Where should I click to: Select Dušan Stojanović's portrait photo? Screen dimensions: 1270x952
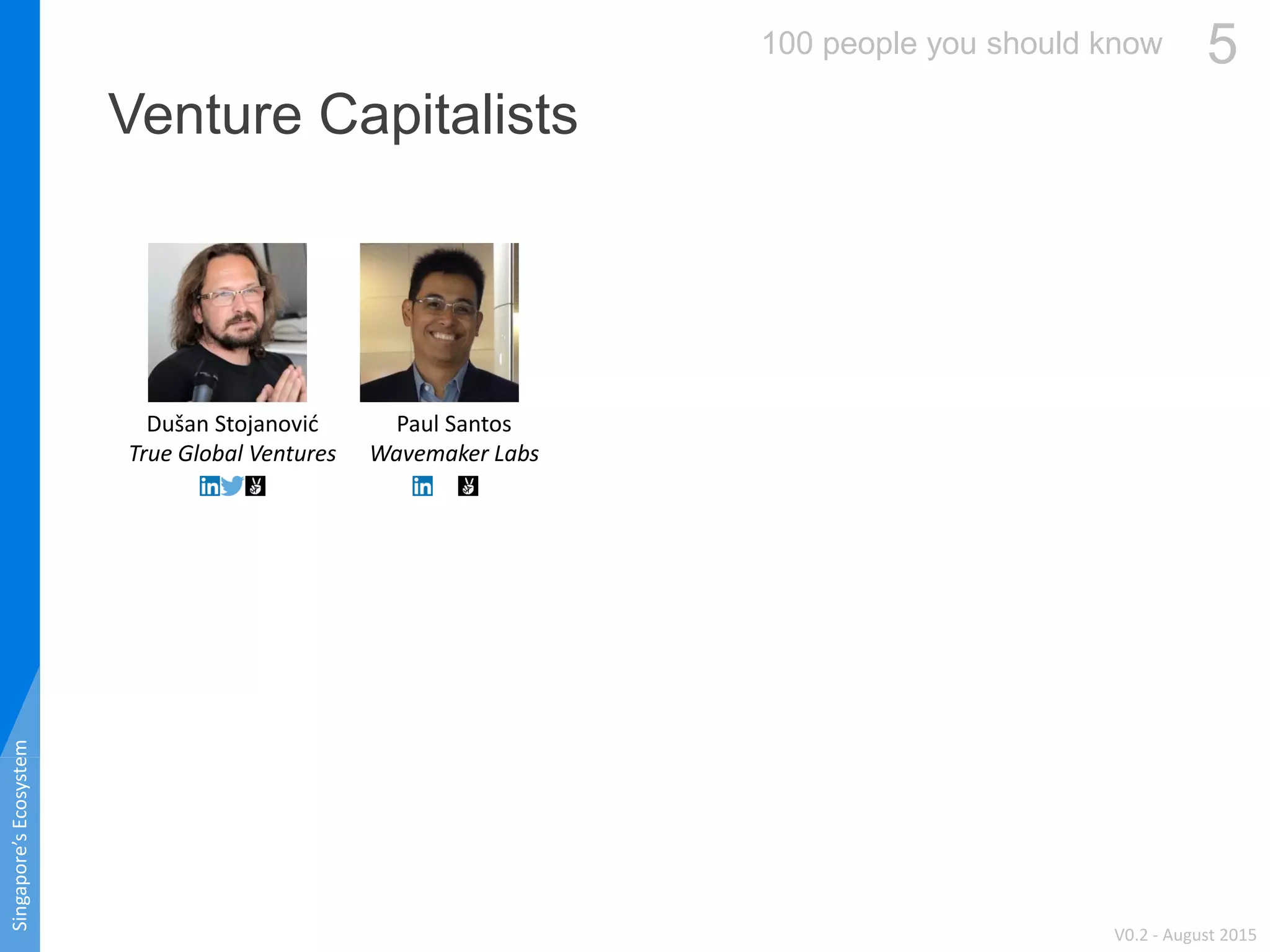[x=228, y=322]
